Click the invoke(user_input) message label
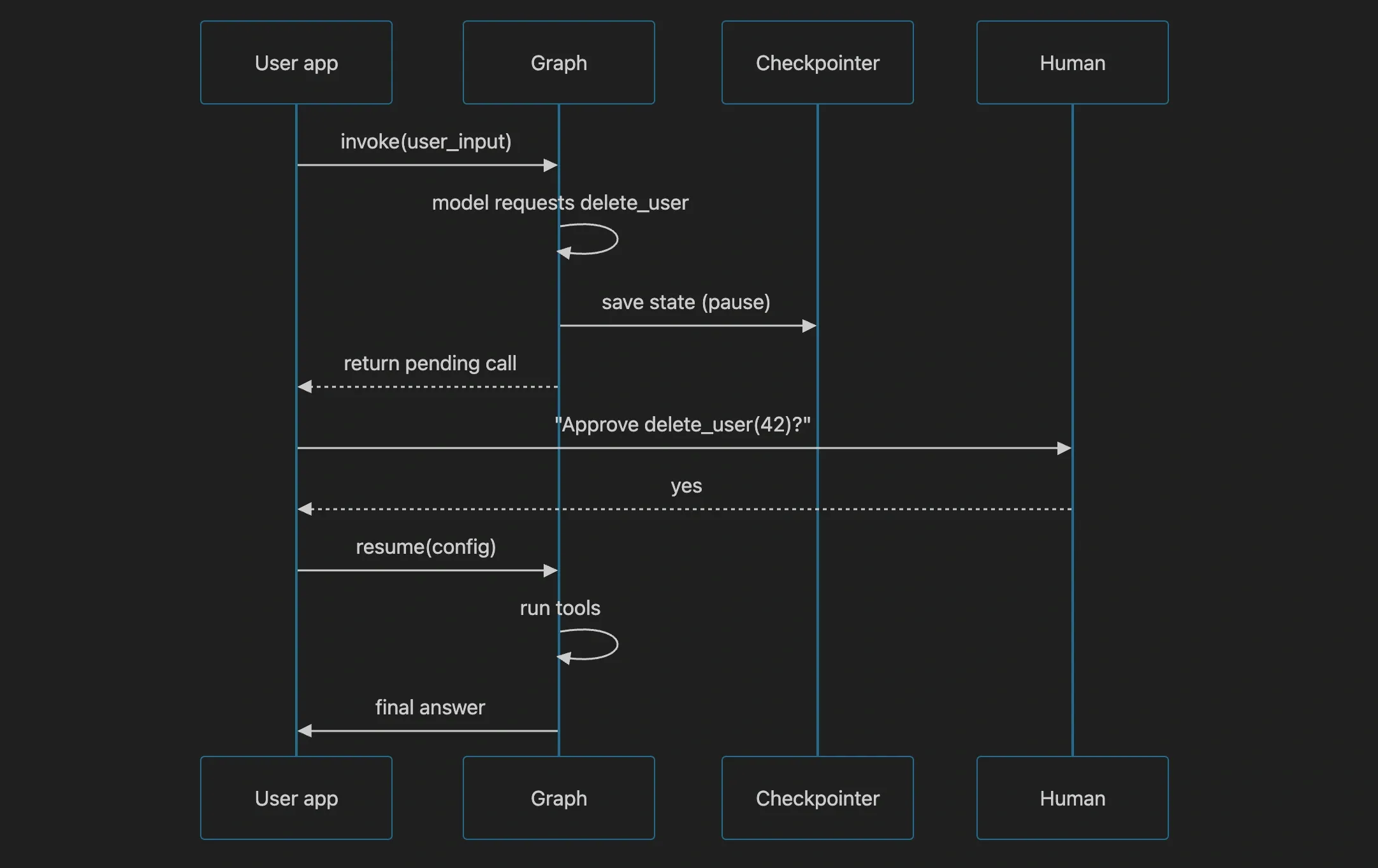This screenshot has height=868, width=1378. pos(426,141)
